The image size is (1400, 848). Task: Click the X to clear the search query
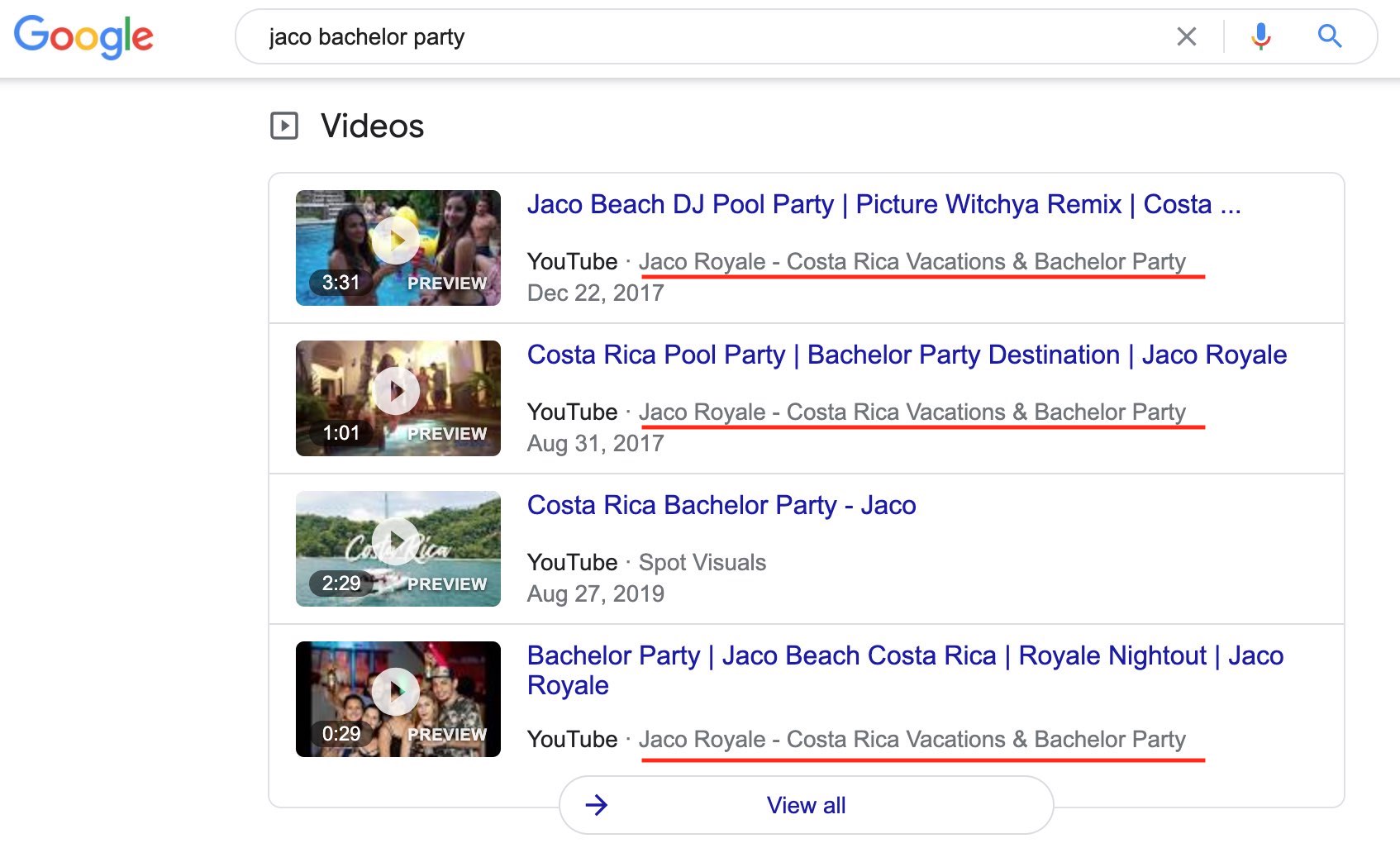click(x=1187, y=36)
